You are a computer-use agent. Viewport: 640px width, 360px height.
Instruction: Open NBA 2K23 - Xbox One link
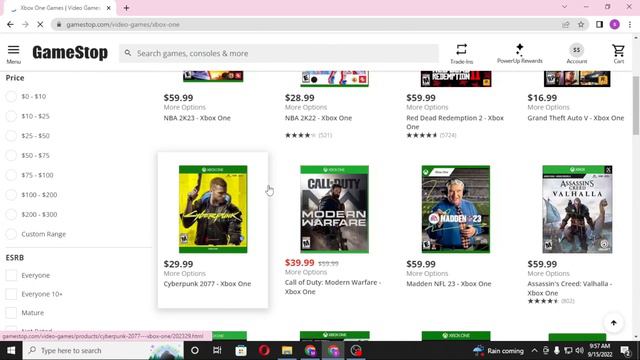click(197, 118)
